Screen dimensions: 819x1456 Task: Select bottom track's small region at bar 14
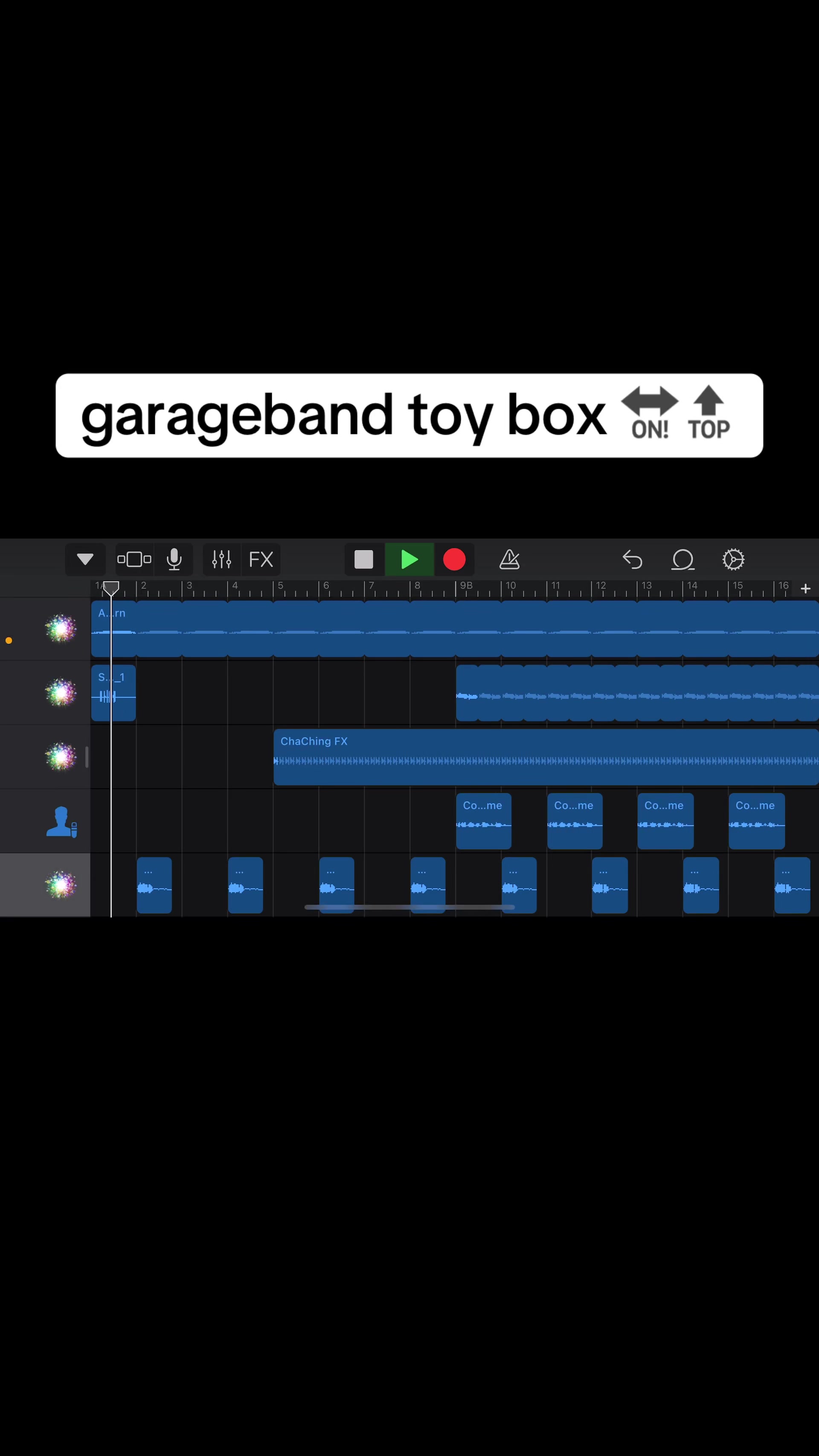[x=701, y=885]
